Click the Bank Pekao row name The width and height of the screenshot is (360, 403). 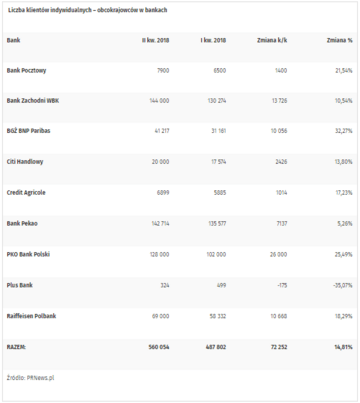coord(22,223)
